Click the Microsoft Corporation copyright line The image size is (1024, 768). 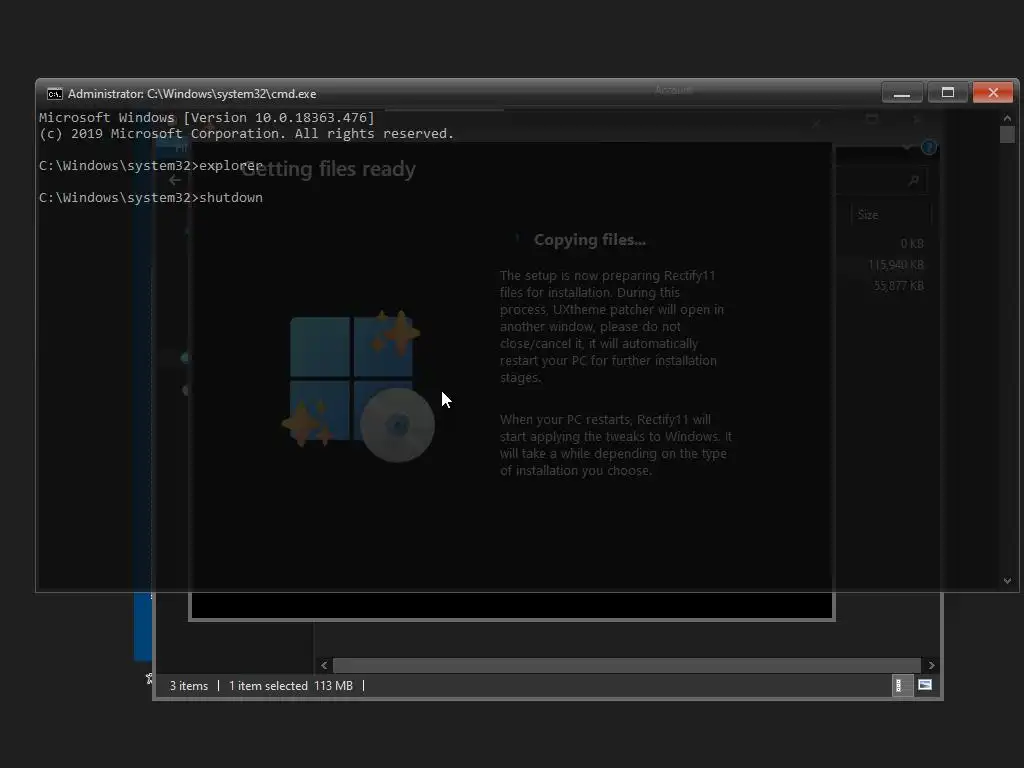point(246,134)
